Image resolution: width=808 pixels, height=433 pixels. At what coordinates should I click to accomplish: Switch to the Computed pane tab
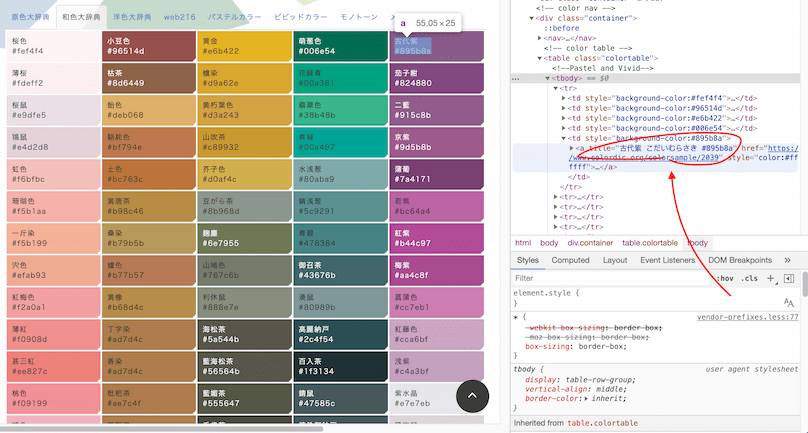click(x=570, y=260)
